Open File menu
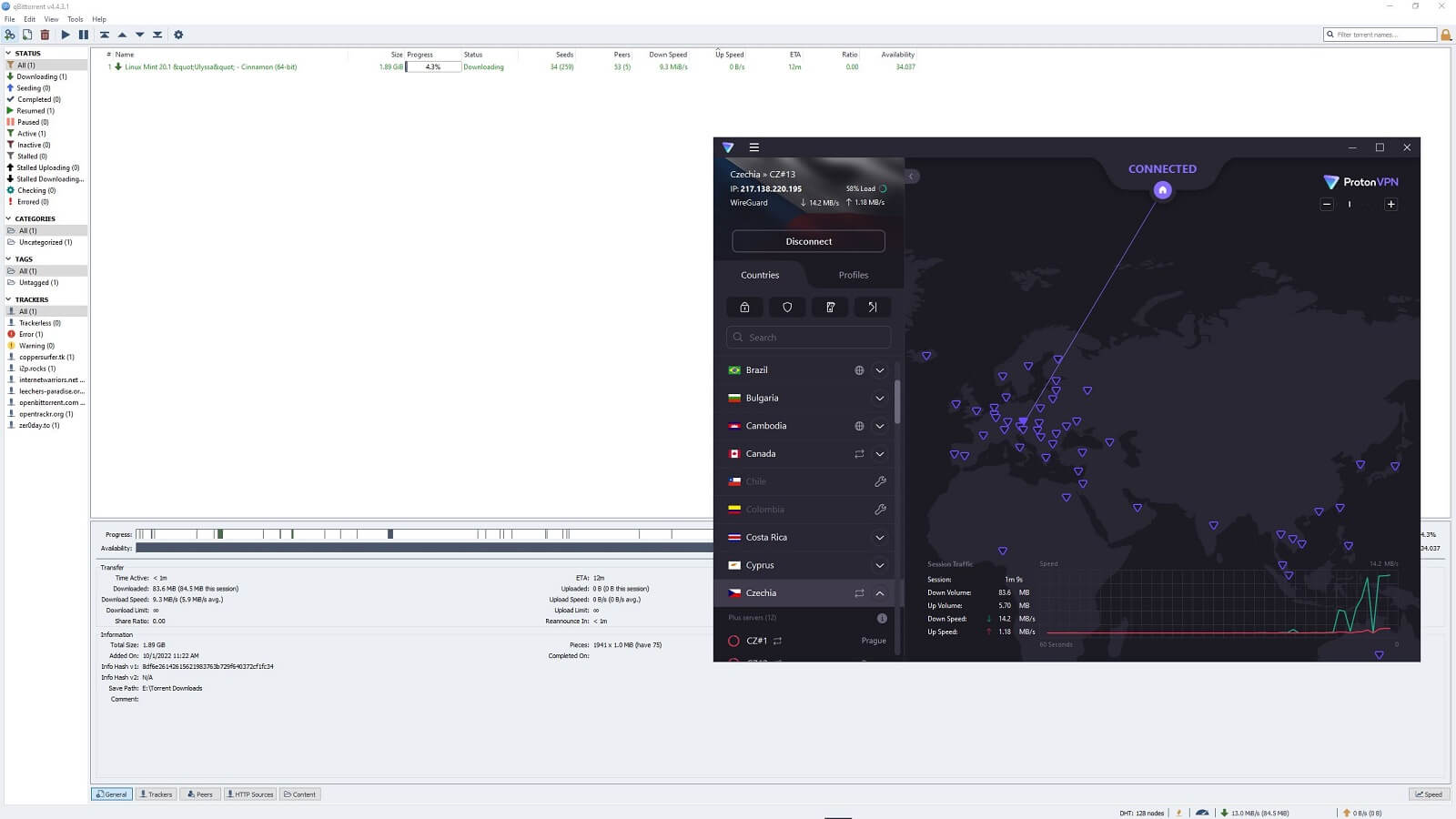This screenshot has height=819, width=1456. click(x=10, y=19)
